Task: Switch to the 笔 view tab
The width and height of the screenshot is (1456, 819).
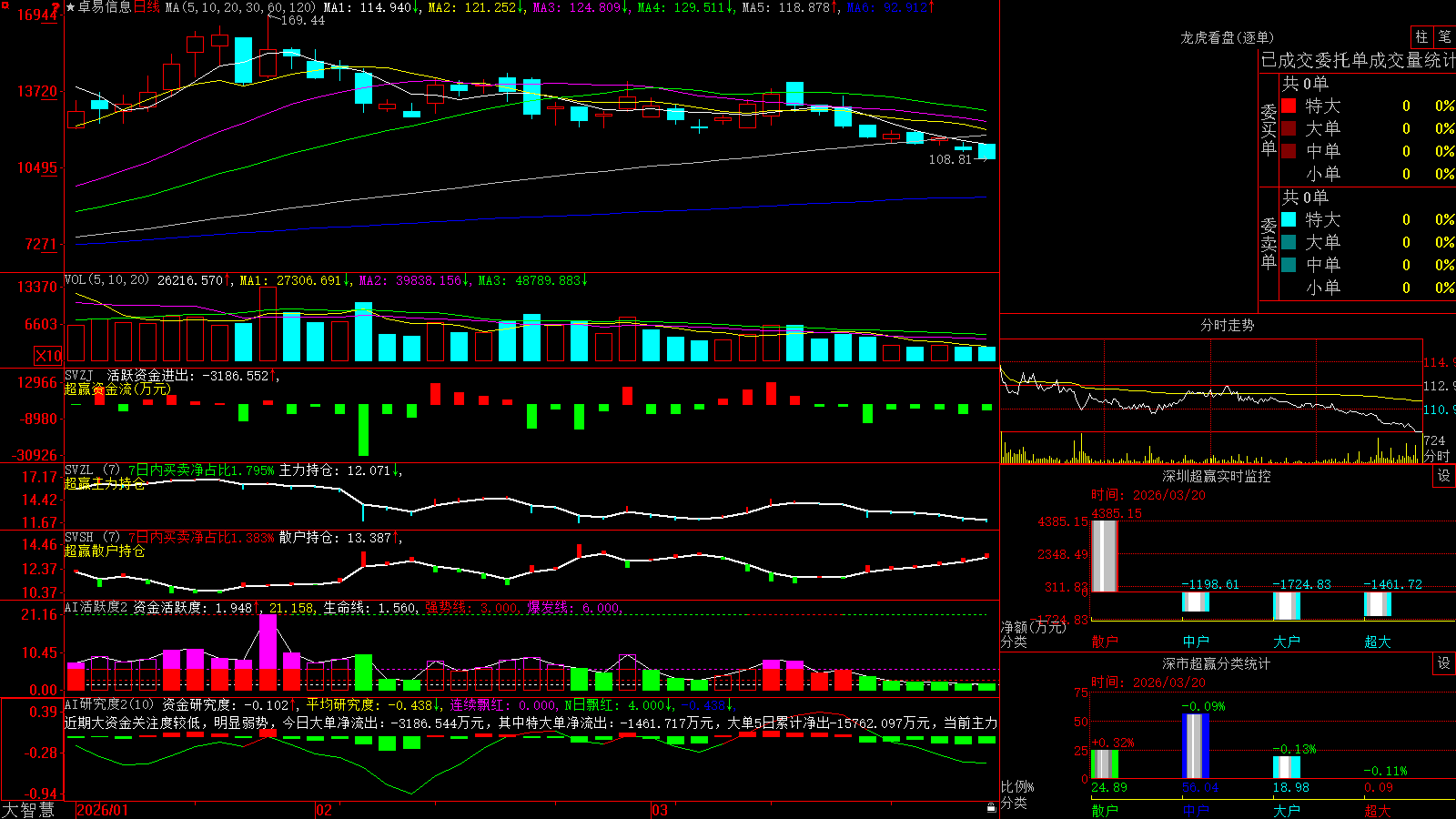Action: point(1444,36)
